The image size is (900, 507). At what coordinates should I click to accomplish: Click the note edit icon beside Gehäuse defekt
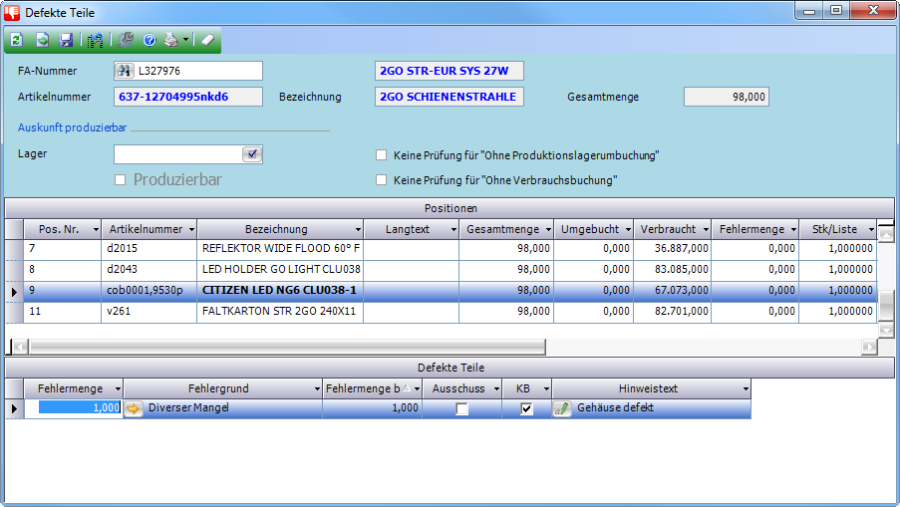point(563,408)
